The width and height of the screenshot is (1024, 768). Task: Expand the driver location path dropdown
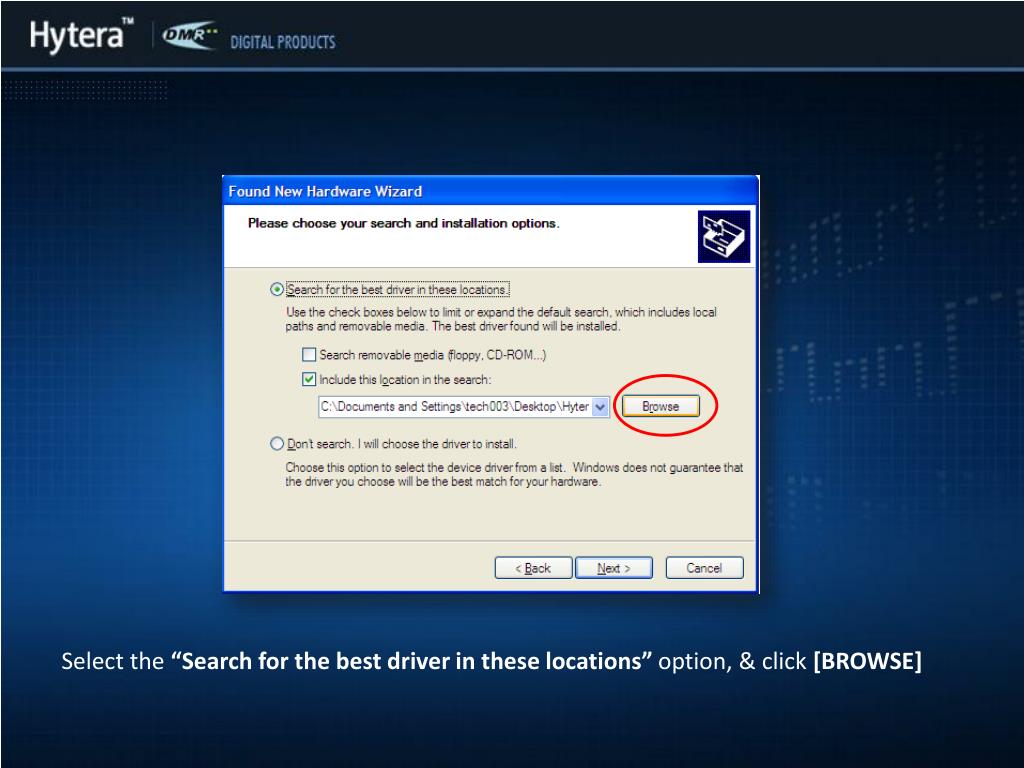click(601, 407)
